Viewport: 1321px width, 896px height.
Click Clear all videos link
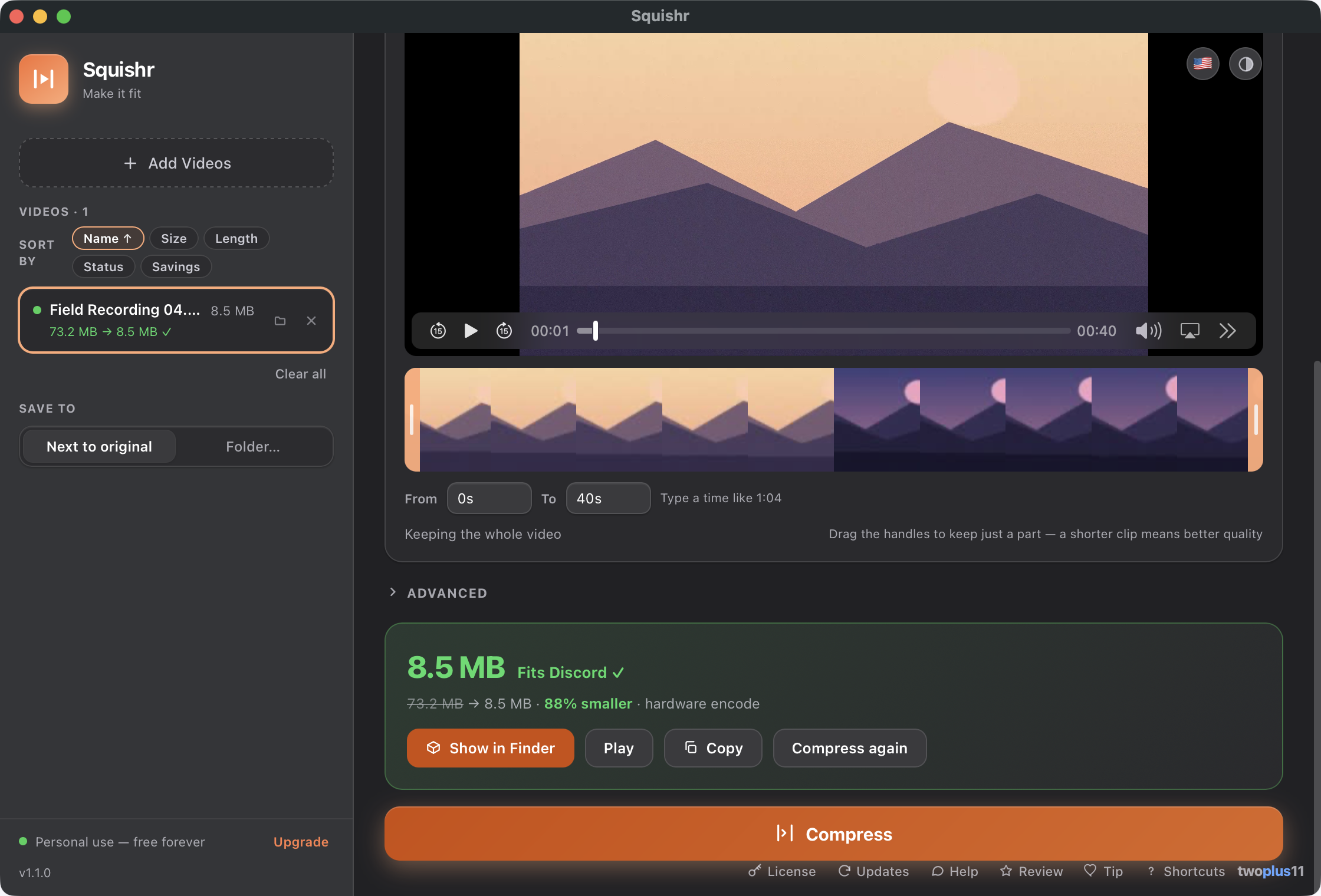click(x=300, y=374)
